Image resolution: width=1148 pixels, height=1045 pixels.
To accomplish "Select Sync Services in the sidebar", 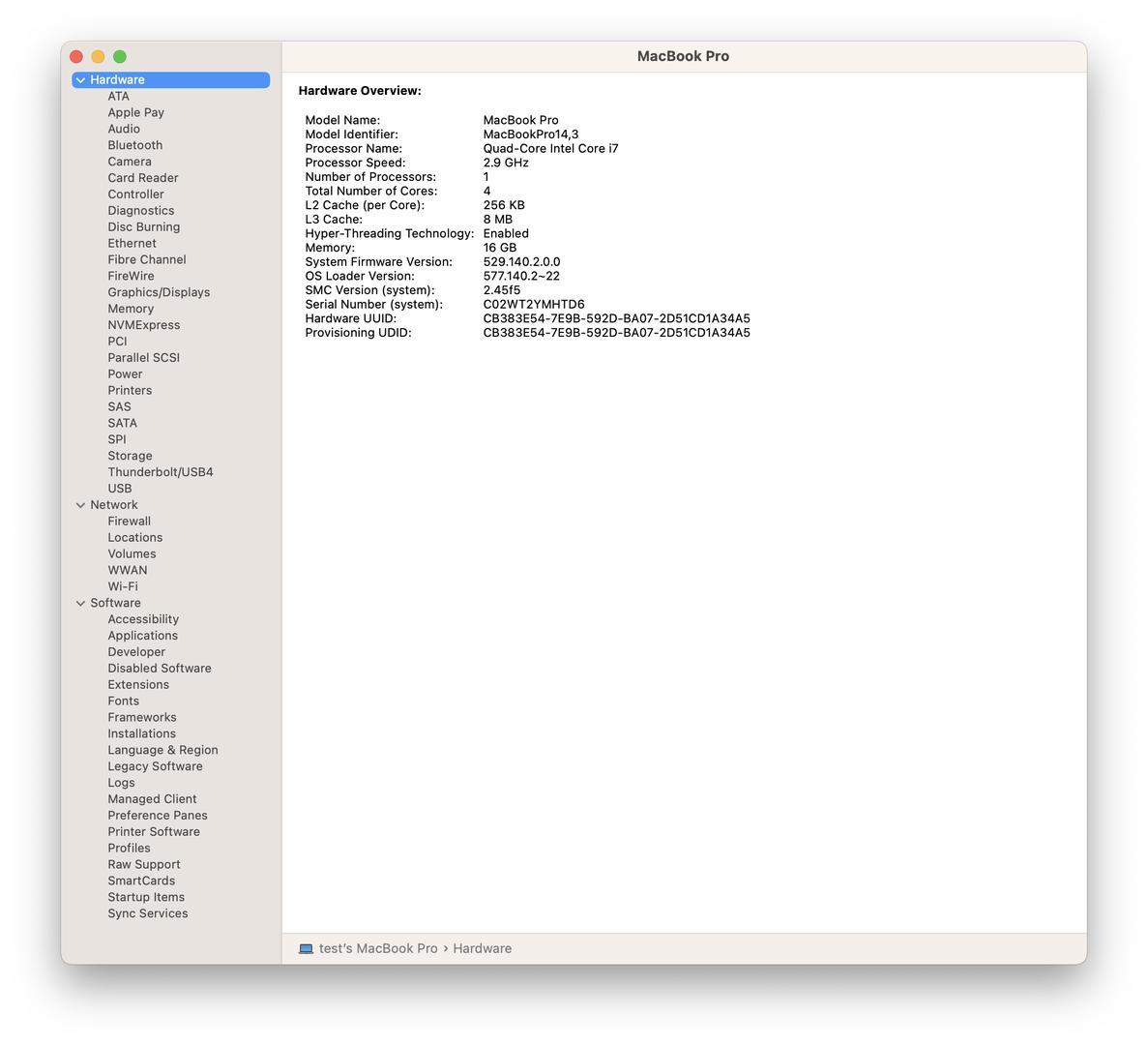I will click(147, 914).
